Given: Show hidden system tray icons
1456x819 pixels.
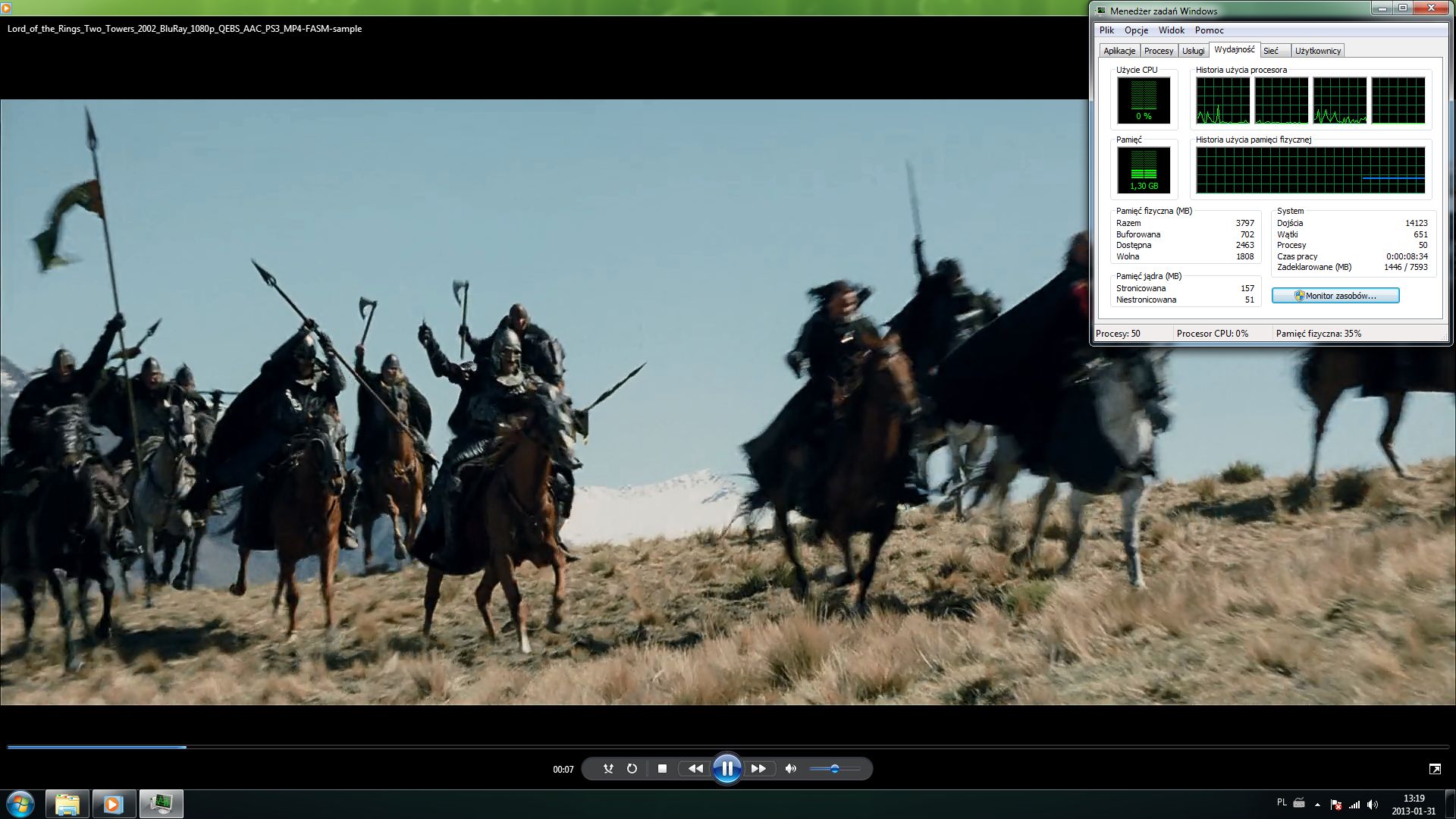Looking at the screenshot, I should click(x=1317, y=805).
